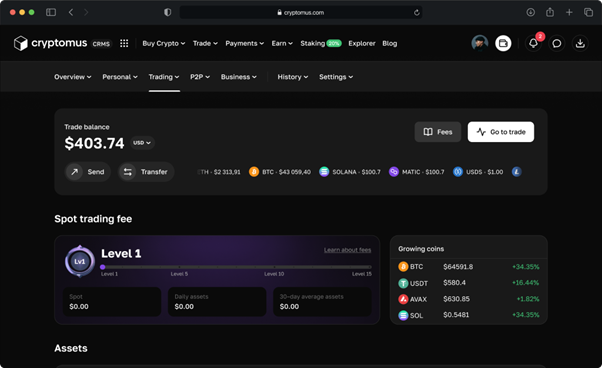Open Learn about fees link
Screen dimensions: 602x368
[x=347, y=250]
